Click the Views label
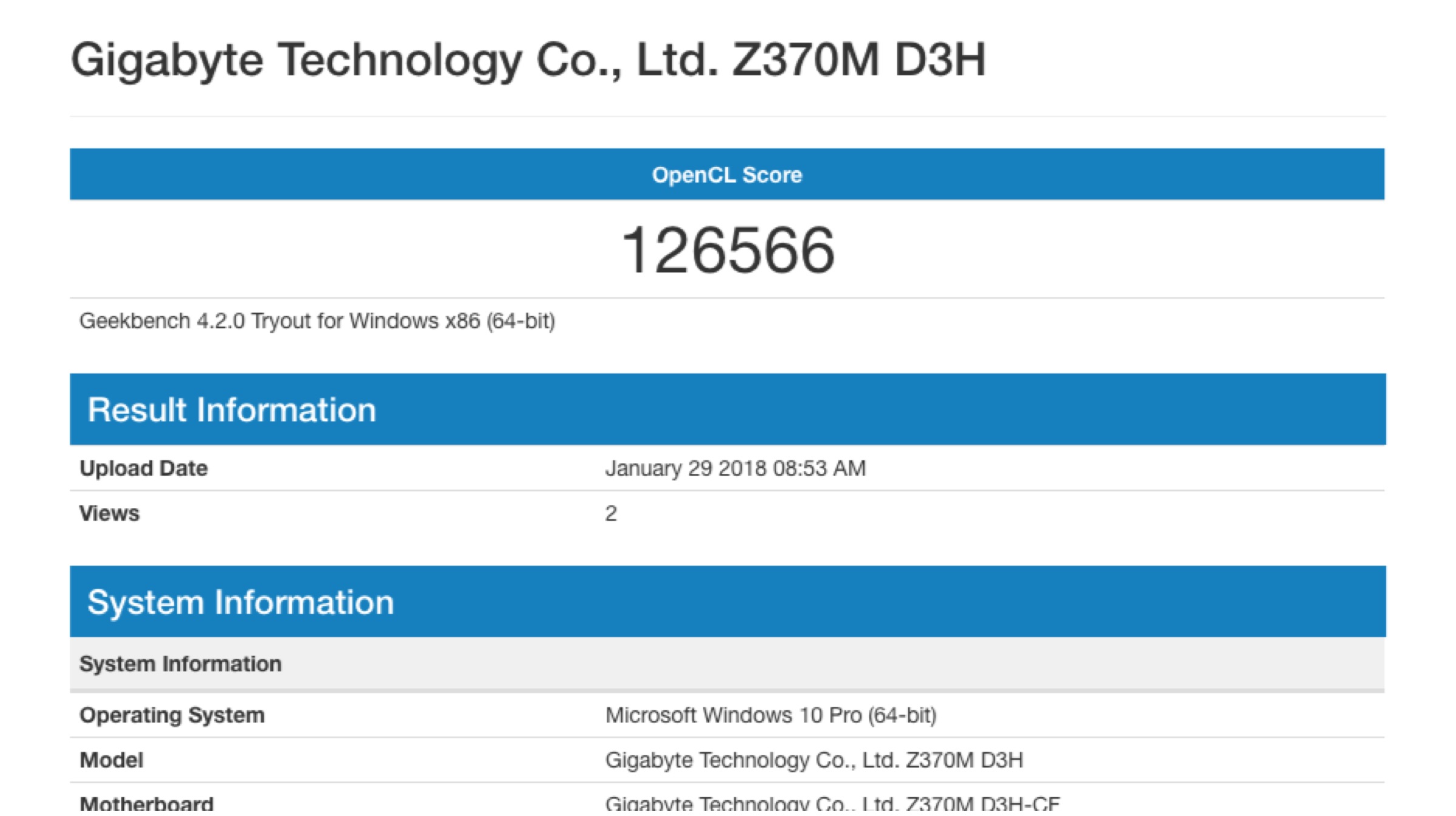1456x816 pixels. [x=110, y=514]
